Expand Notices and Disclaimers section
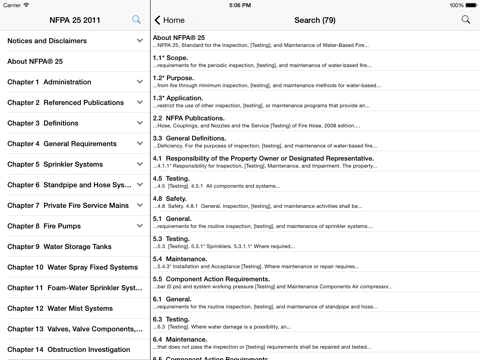This screenshot has width=480, height=360. click(x=140, y=41)
